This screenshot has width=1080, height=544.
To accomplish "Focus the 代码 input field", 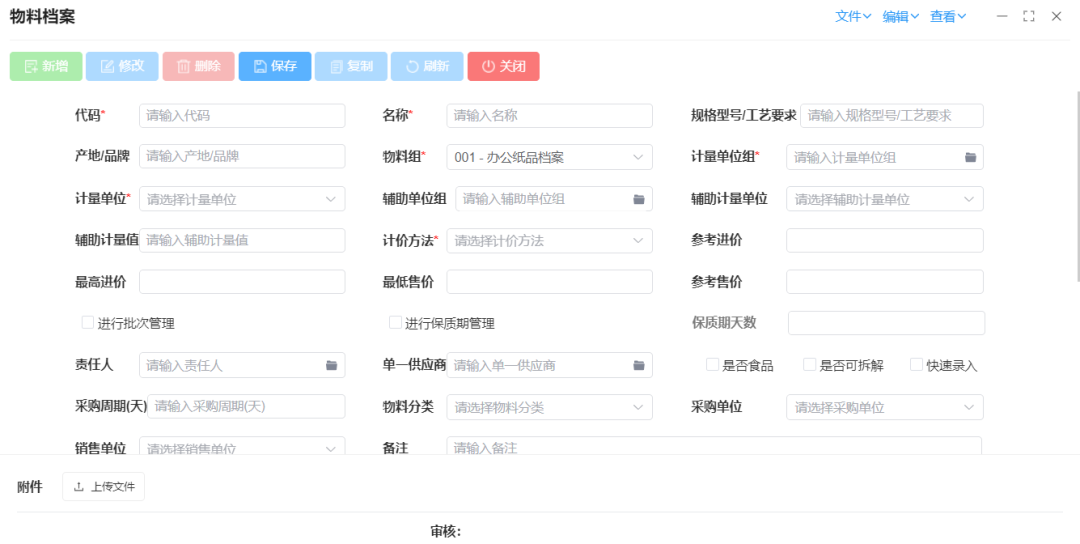I will tap(242, 116).
